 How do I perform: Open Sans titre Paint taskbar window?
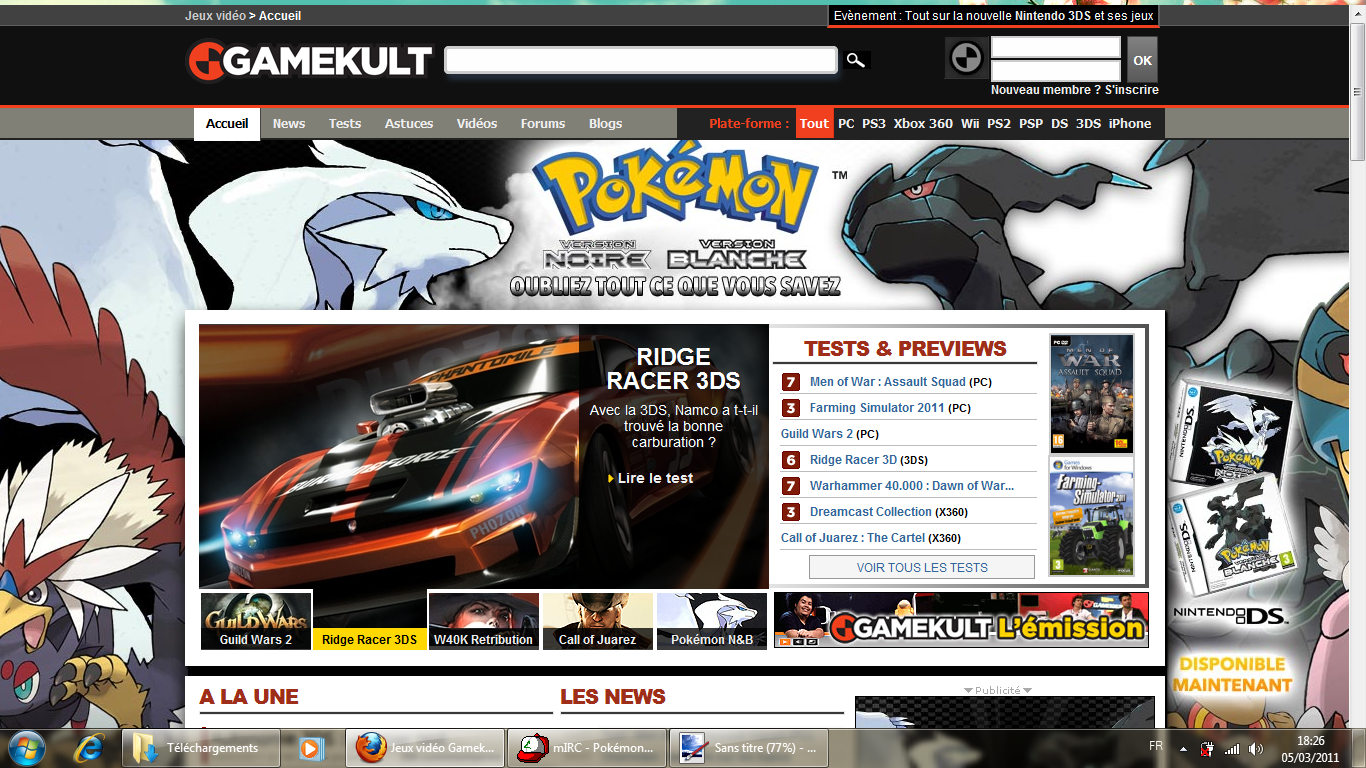(x=750, y=748)
